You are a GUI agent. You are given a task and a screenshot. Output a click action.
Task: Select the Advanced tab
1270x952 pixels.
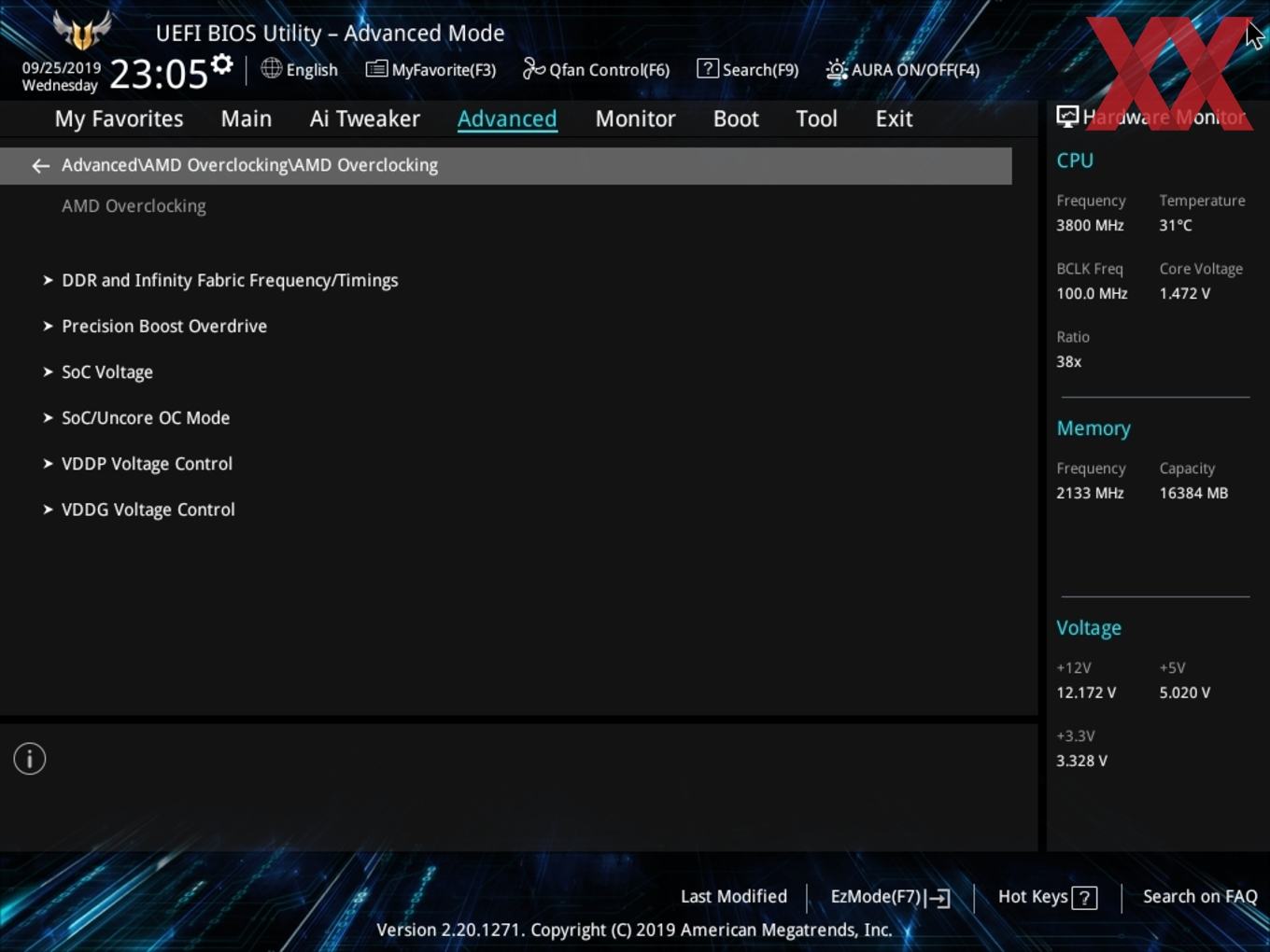507,119
